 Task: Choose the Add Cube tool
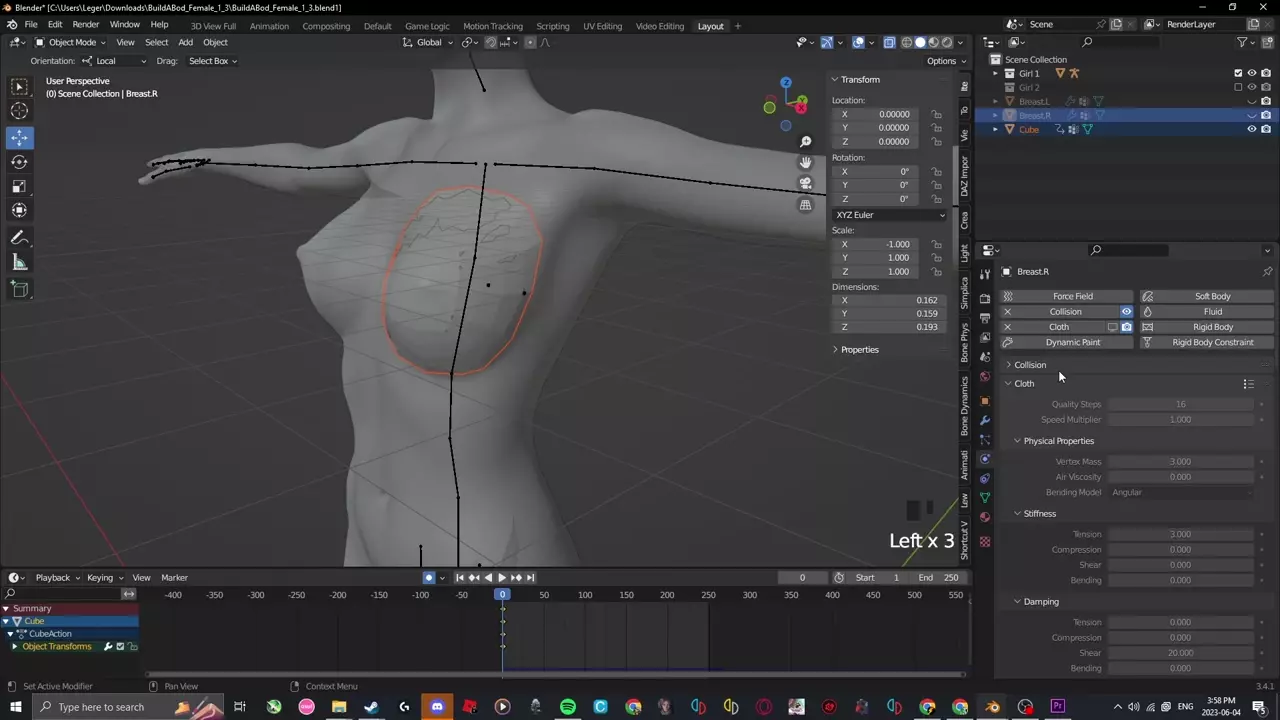tap(19, 289)
